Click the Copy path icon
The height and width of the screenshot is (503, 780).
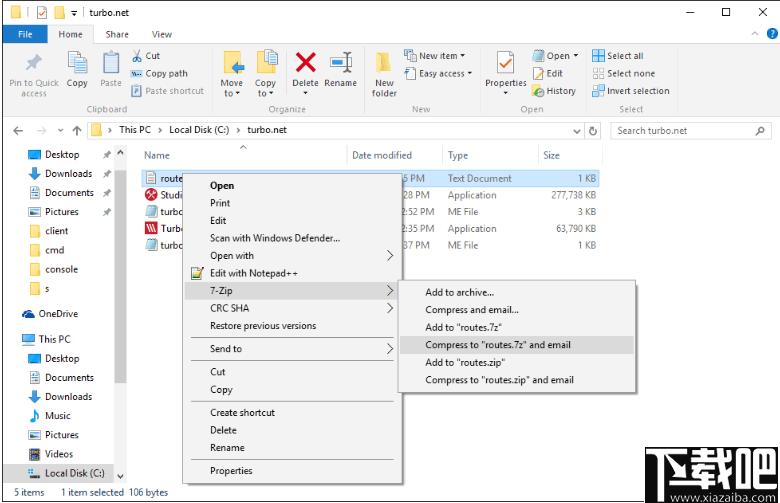pyautogui.click(x=136, y=74)
